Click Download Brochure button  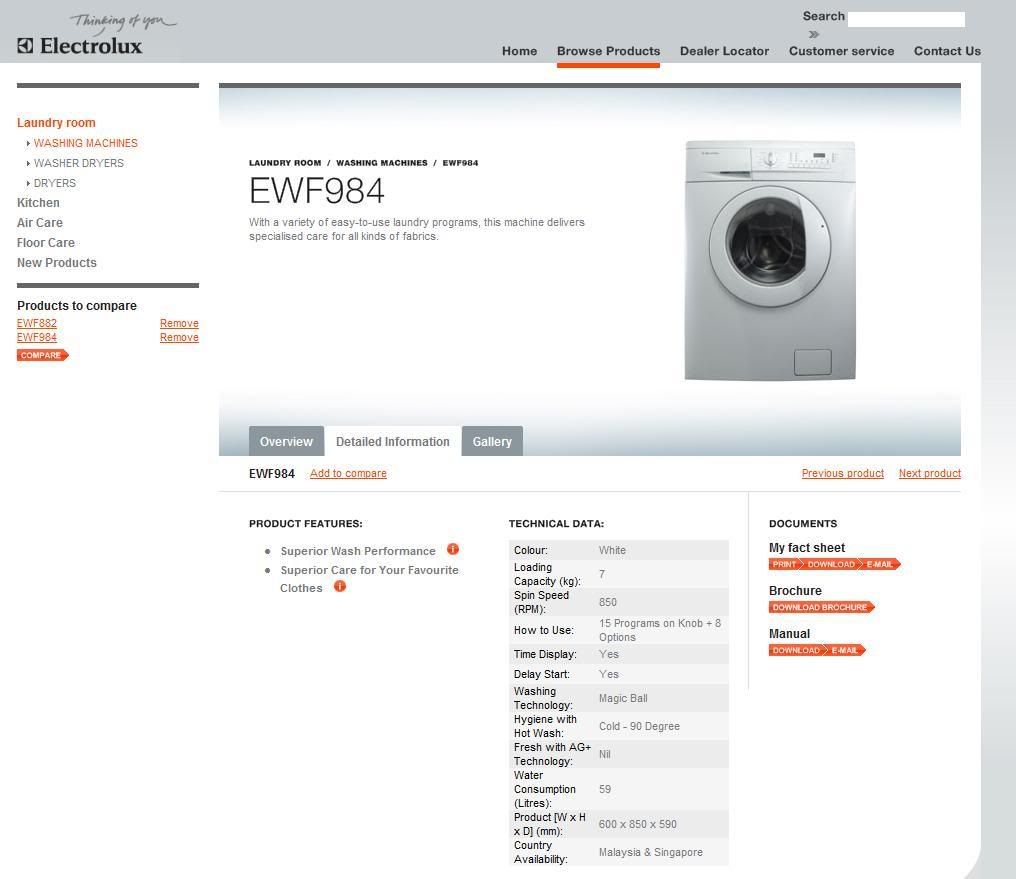822,607
